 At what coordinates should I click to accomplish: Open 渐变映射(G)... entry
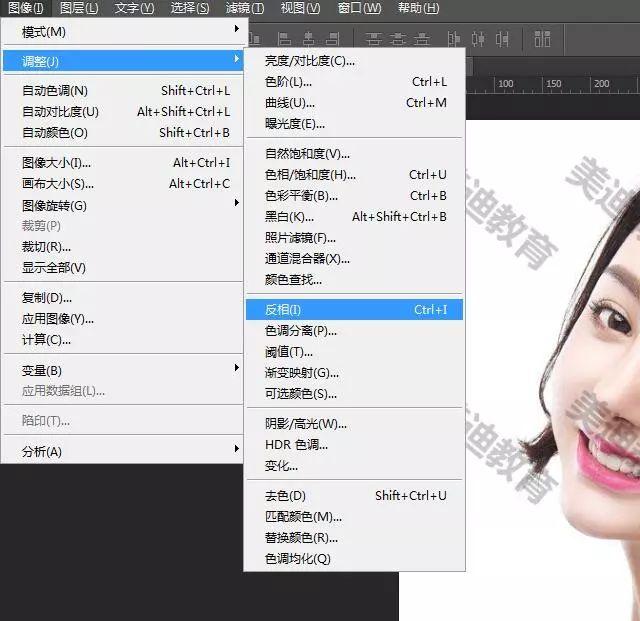click(x=354, y=373)
